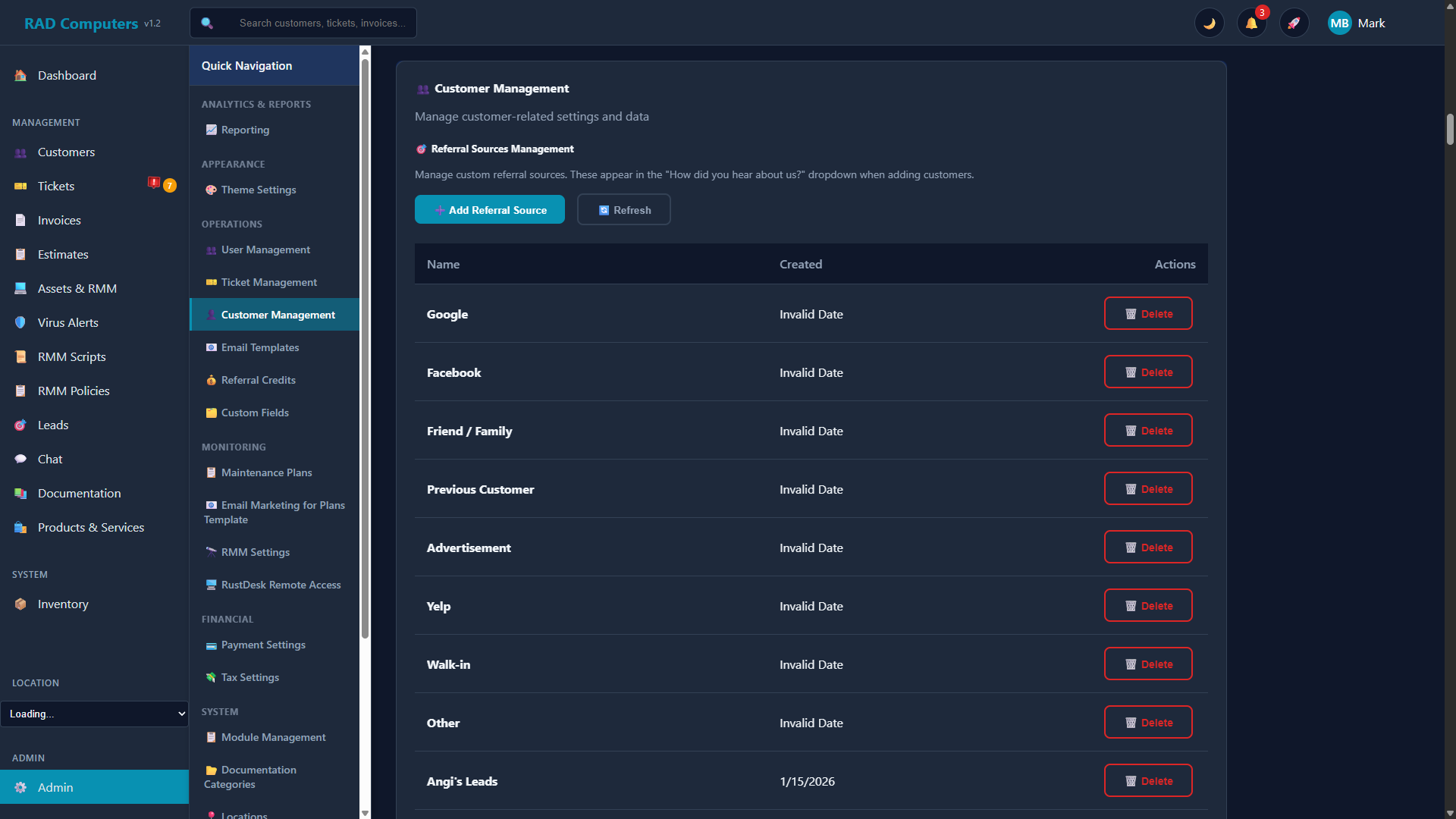This screenshot has height=819, width=1456.
Task: Toggle dark mode with the moon icon
Action: pyautogui.click(x=1210, y=23)
